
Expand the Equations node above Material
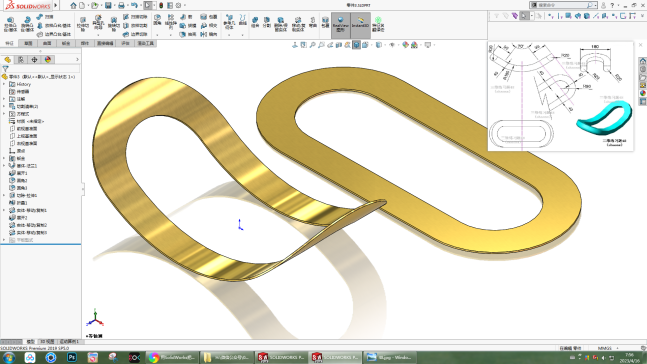5,114
